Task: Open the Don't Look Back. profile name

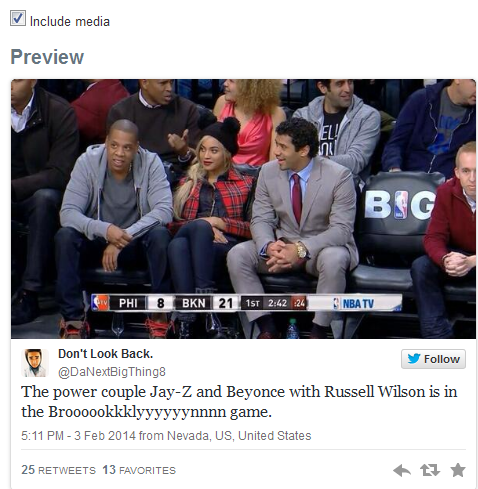Action: [x=105, y=354]
